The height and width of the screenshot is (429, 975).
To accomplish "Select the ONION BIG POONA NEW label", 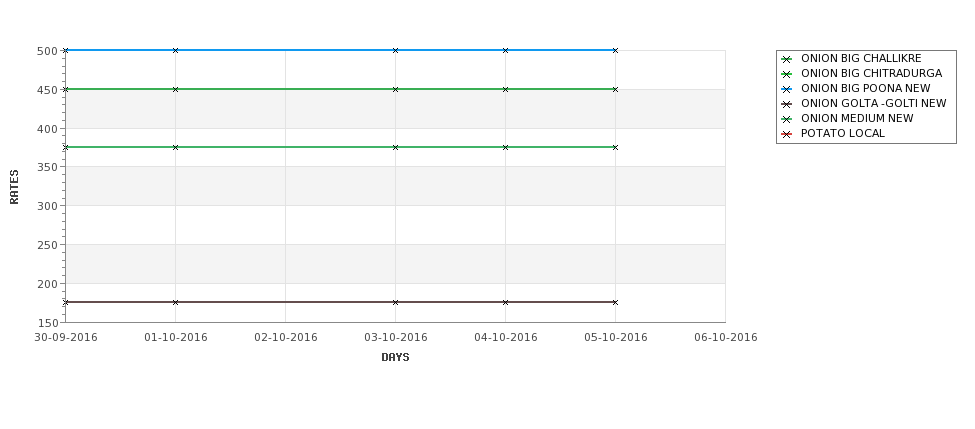I will 866,89.
